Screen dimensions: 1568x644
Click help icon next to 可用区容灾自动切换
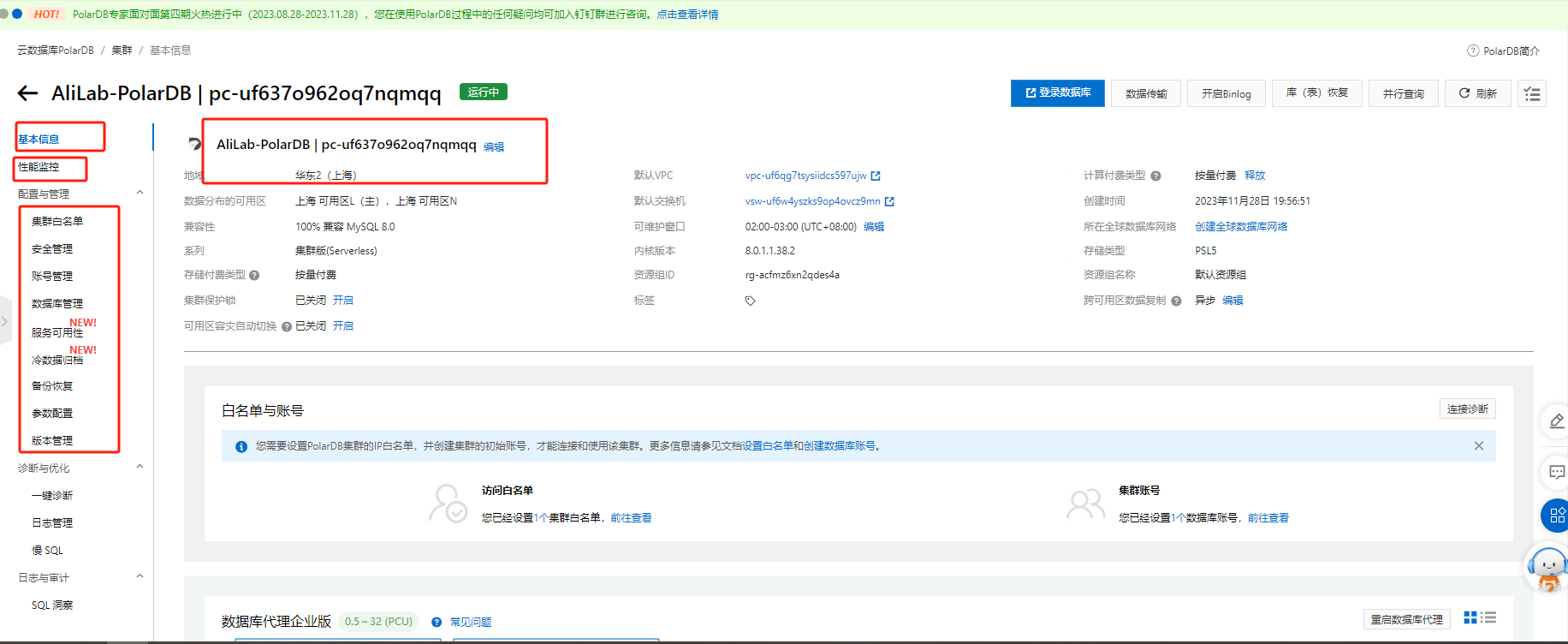[x=287, y=326]
